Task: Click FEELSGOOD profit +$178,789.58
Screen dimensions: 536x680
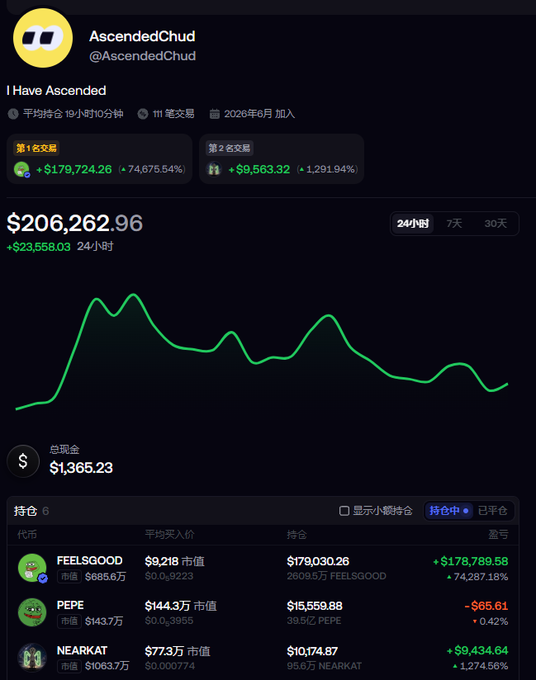Action: [471, 561]
